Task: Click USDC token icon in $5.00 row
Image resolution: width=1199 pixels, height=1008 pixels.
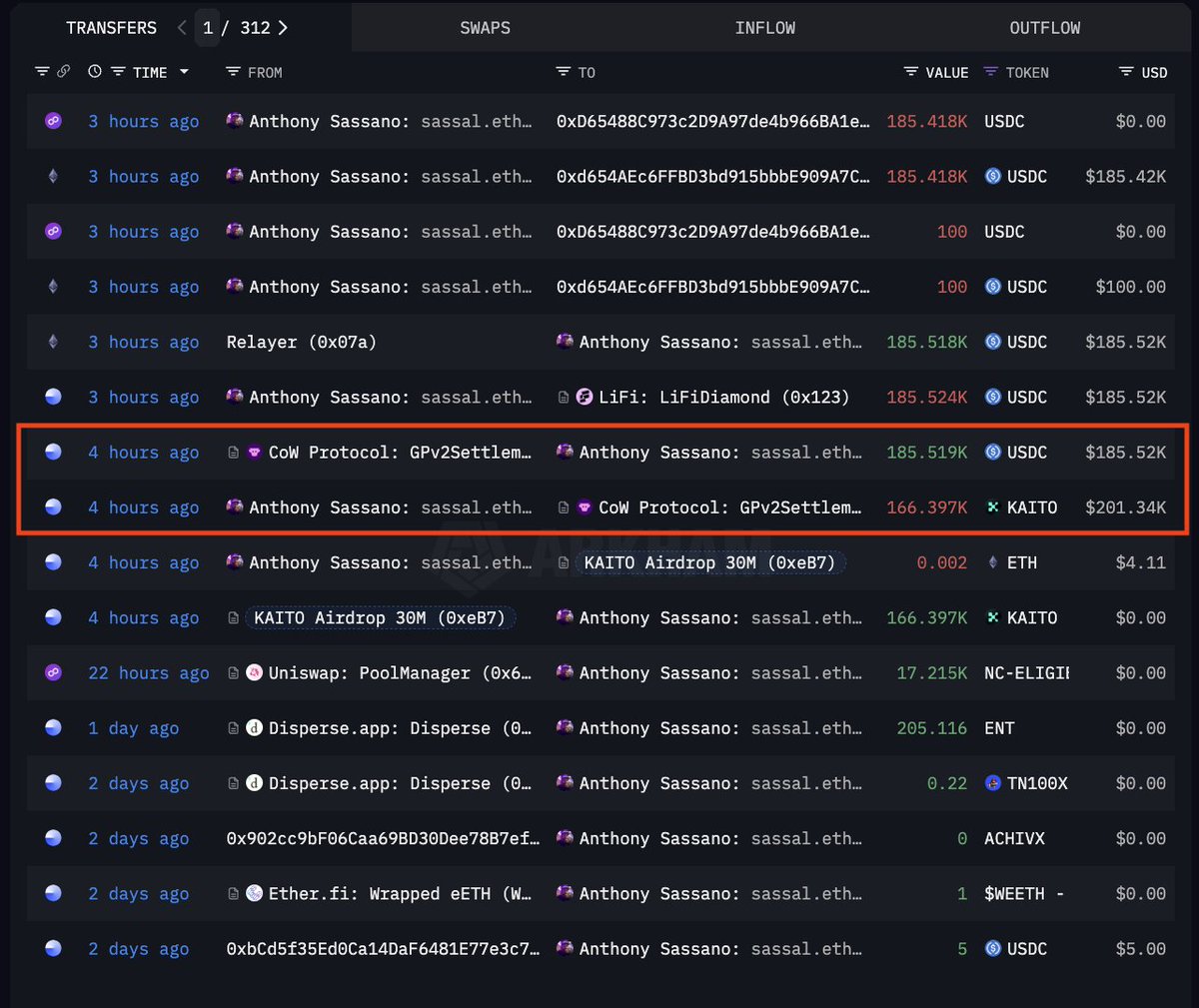Action: tap(992, 949)
